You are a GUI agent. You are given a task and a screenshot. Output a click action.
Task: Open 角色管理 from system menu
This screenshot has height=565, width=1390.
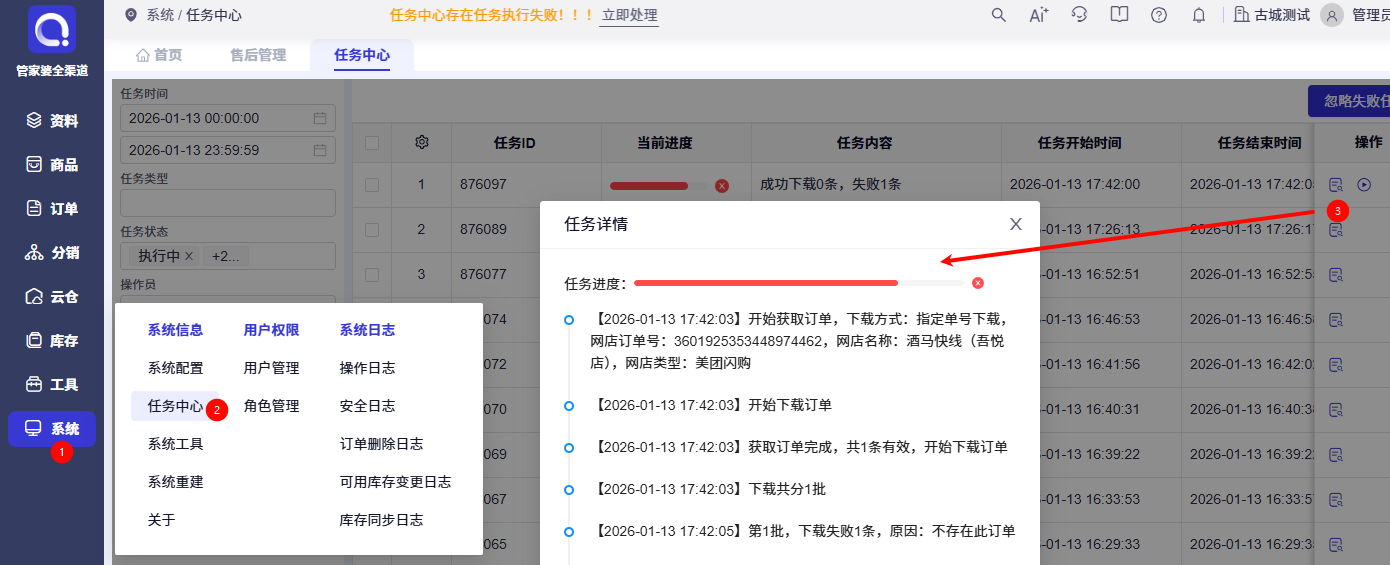pyautogui.click(x=272, y=406)
